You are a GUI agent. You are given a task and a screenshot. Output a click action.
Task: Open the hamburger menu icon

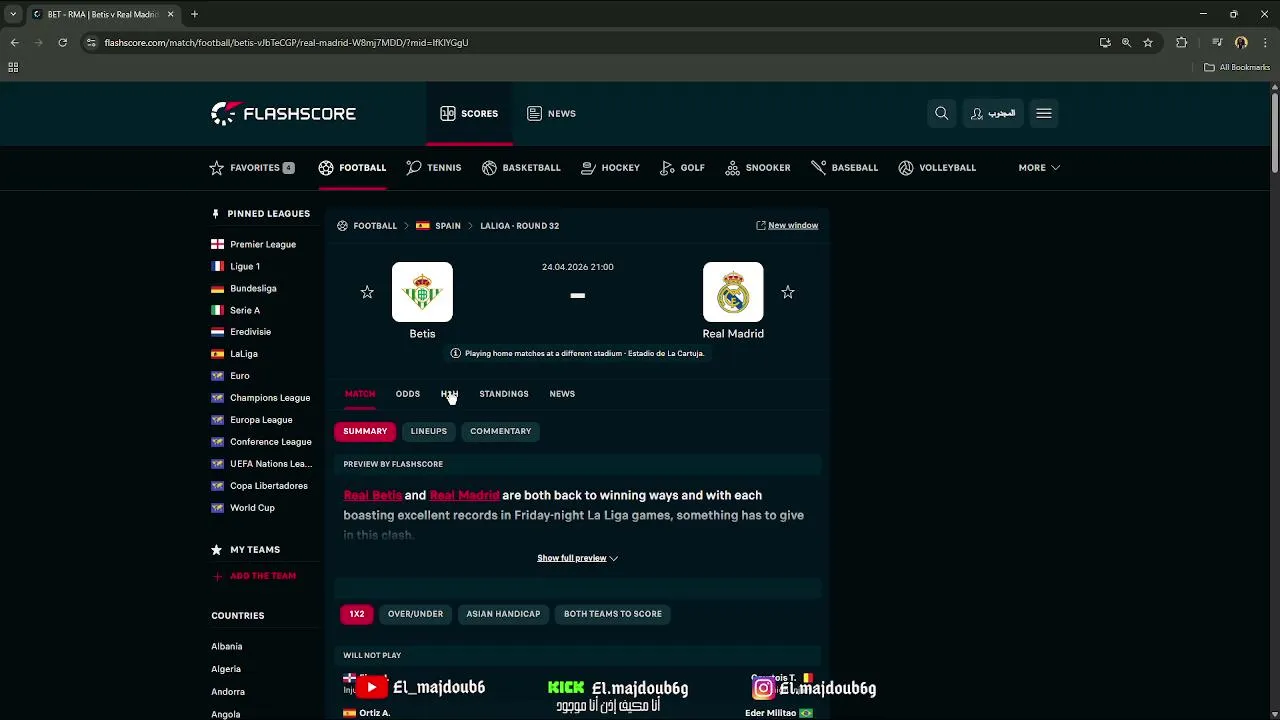click(x=1044, y=113)
